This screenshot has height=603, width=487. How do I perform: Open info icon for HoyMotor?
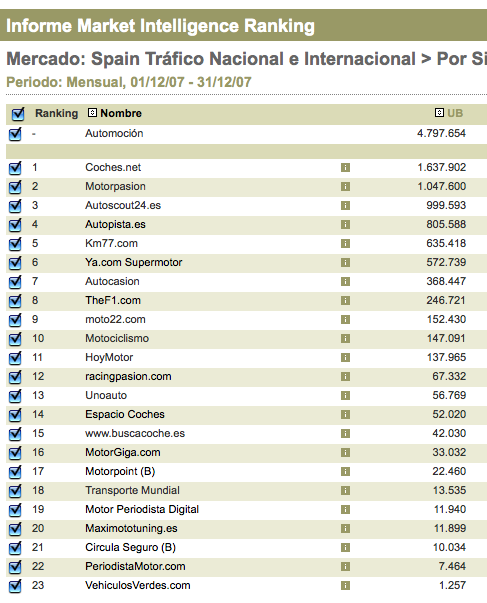pos(345,358)
